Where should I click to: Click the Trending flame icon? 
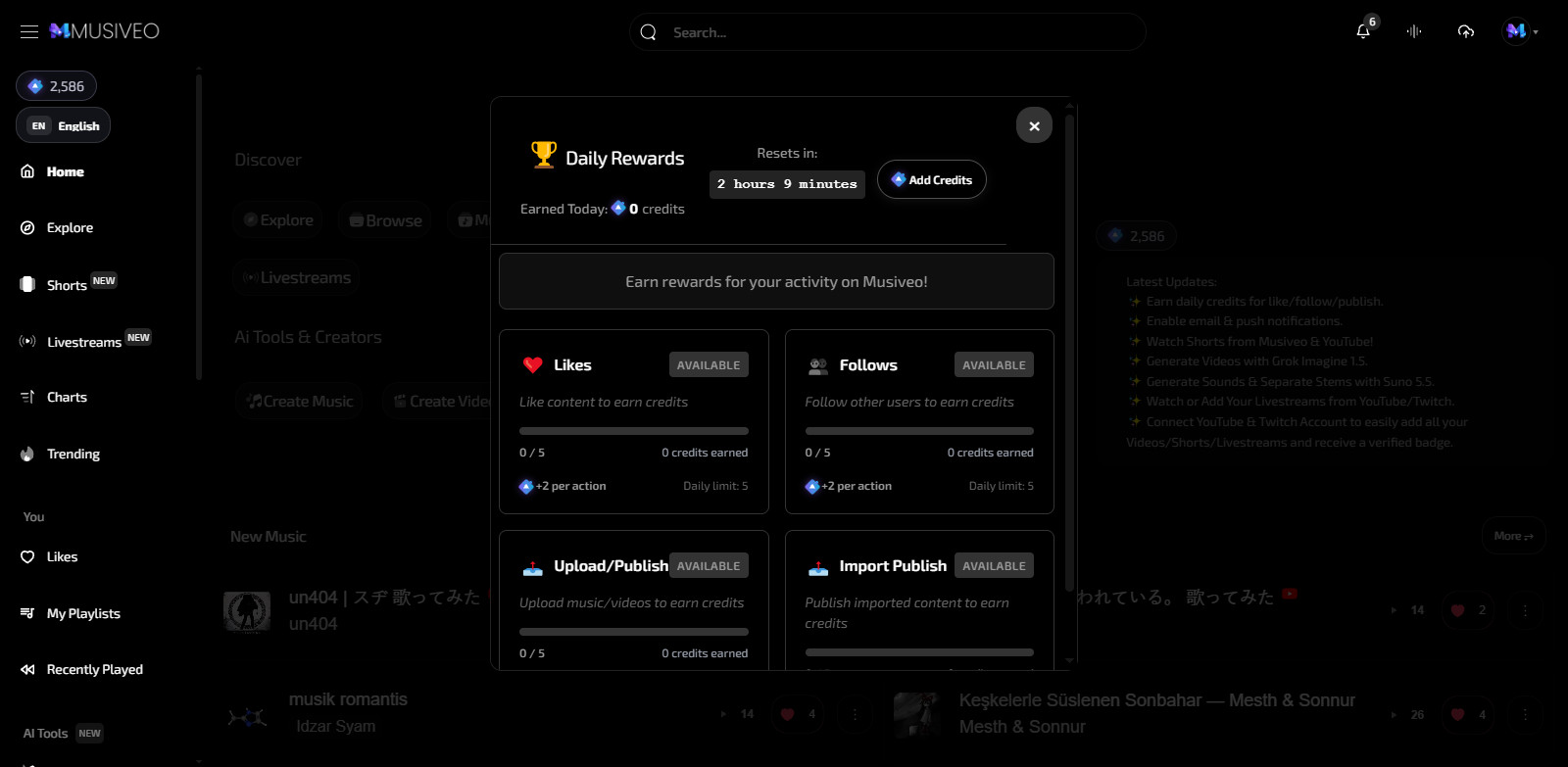coord(27,454)
